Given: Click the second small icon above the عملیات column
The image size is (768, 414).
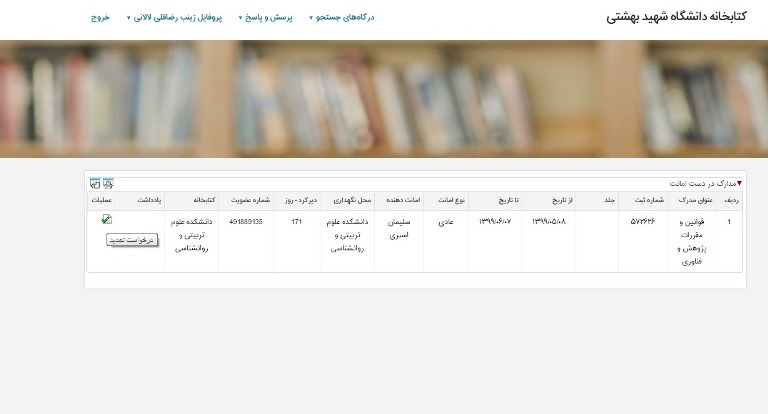Looking at the screenshot, I should coord(108,183).
